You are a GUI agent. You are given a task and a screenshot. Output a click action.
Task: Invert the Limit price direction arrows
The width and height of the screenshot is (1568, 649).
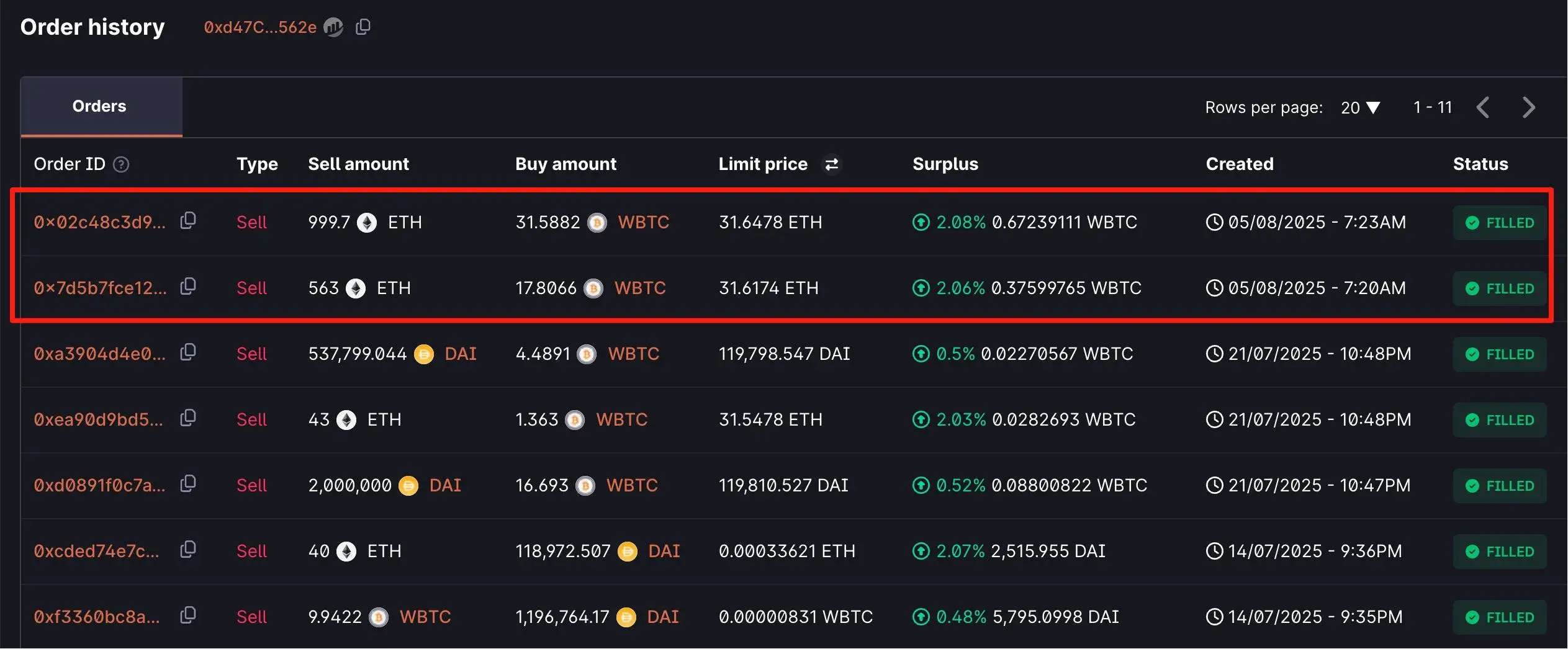click(x=831, y=164)
